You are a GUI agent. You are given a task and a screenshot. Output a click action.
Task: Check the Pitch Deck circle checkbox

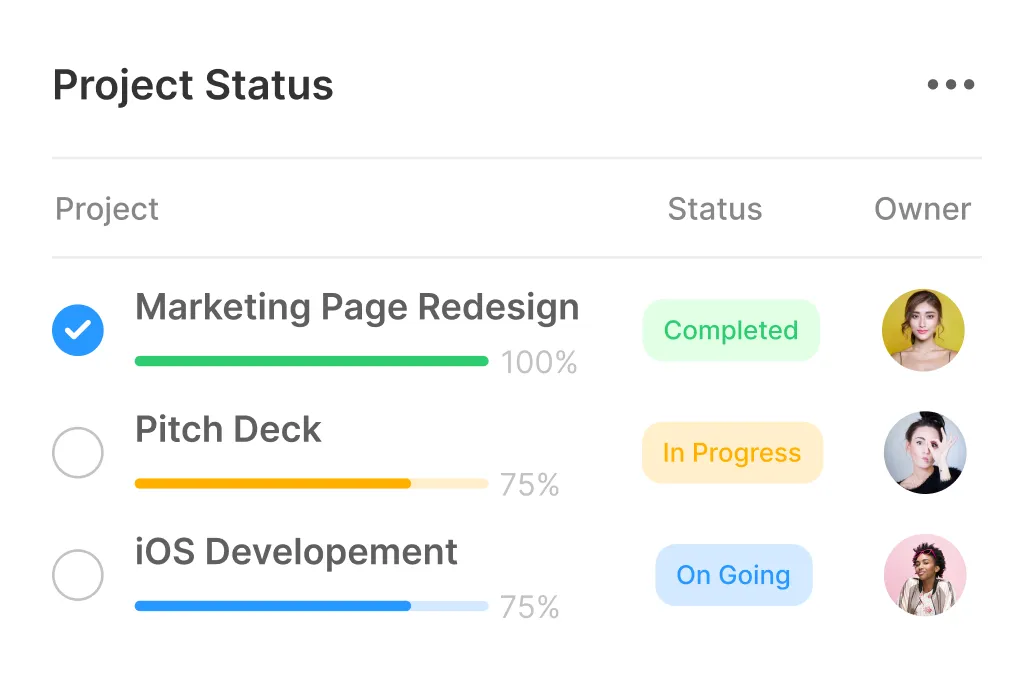[x=78, y=453]
